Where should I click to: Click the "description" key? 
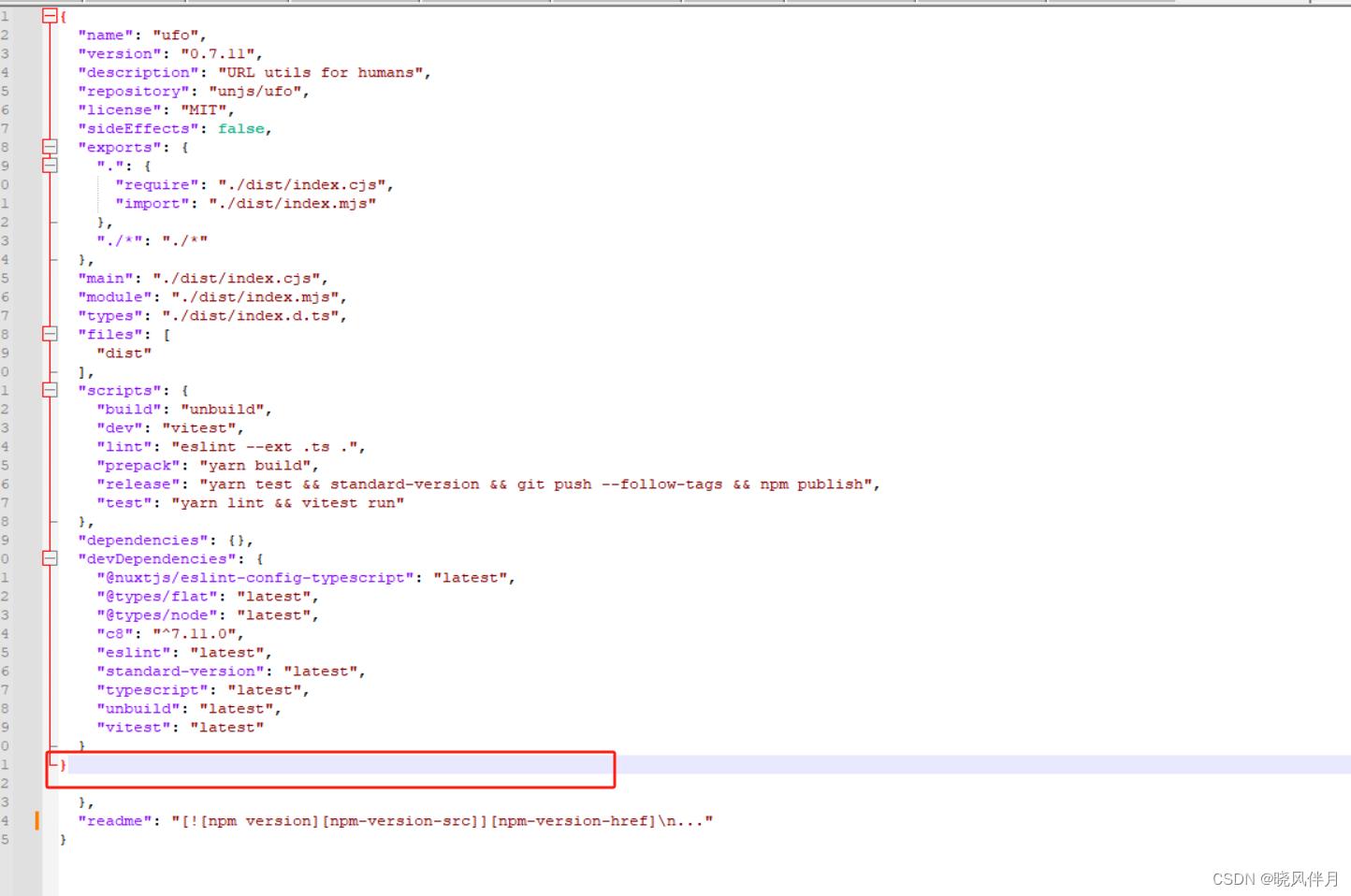[x=138, y=73]
